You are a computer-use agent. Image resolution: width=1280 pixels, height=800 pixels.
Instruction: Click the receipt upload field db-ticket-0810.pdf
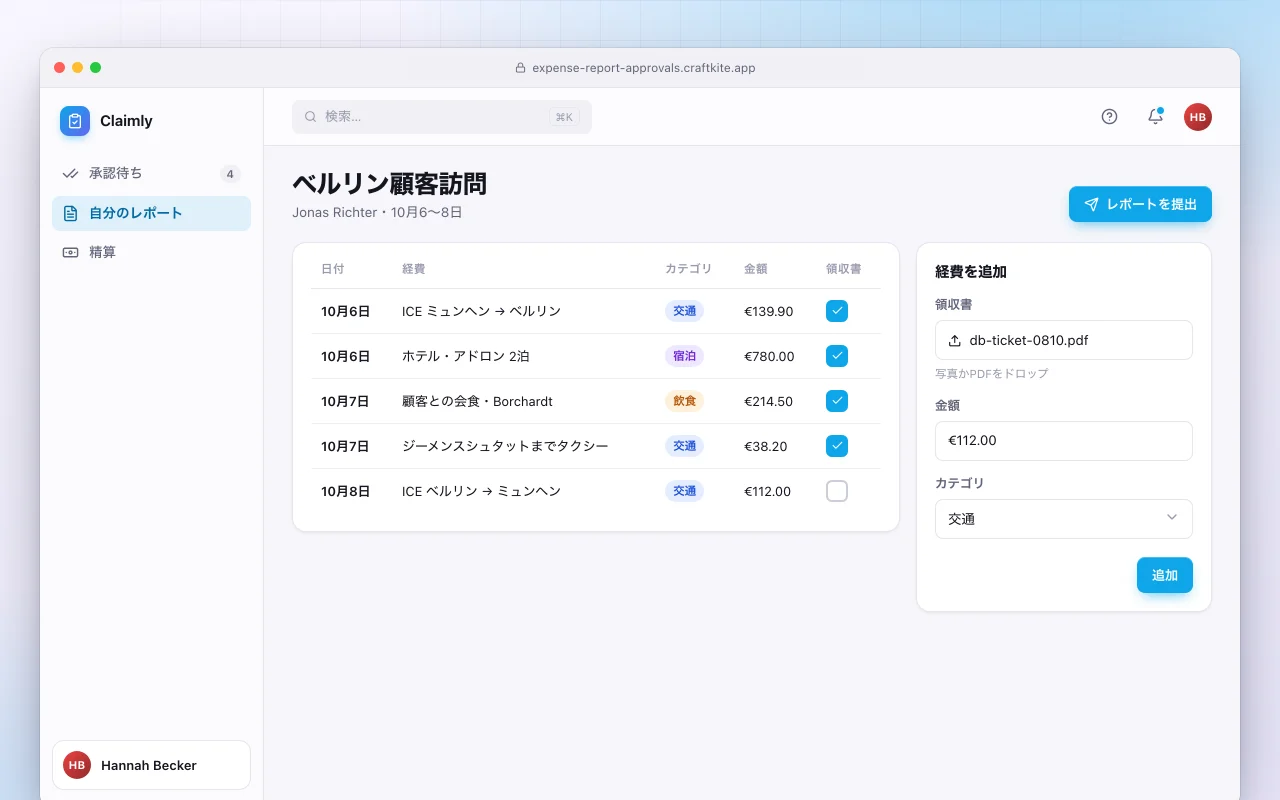[x=1064, y=340]
